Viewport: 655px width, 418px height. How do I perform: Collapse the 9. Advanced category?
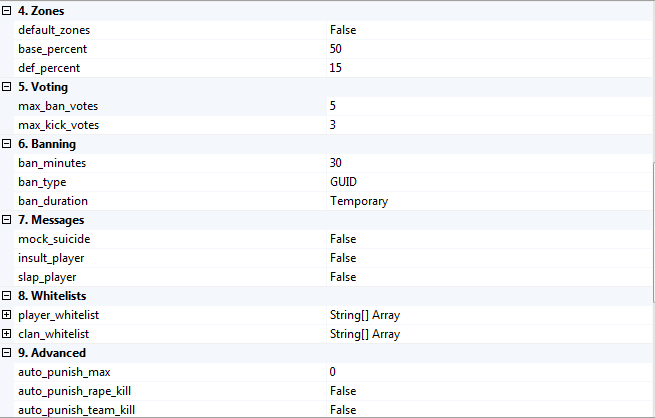tap(8, 353)
